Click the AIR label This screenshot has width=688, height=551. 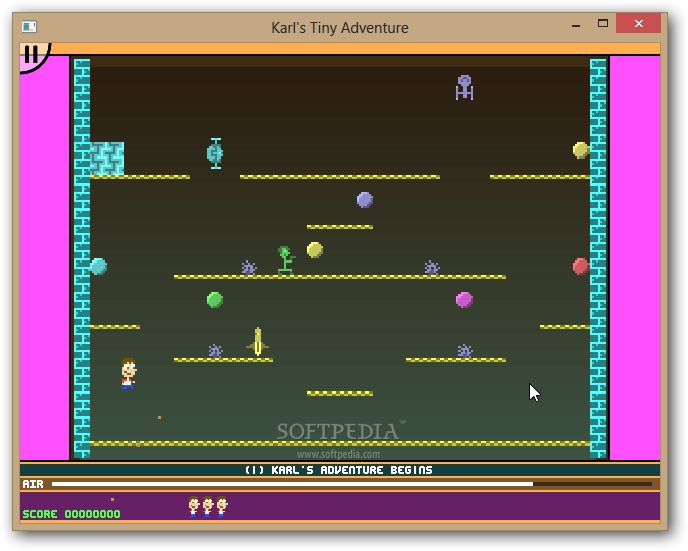pyautogui.click(x=33, y=484)
